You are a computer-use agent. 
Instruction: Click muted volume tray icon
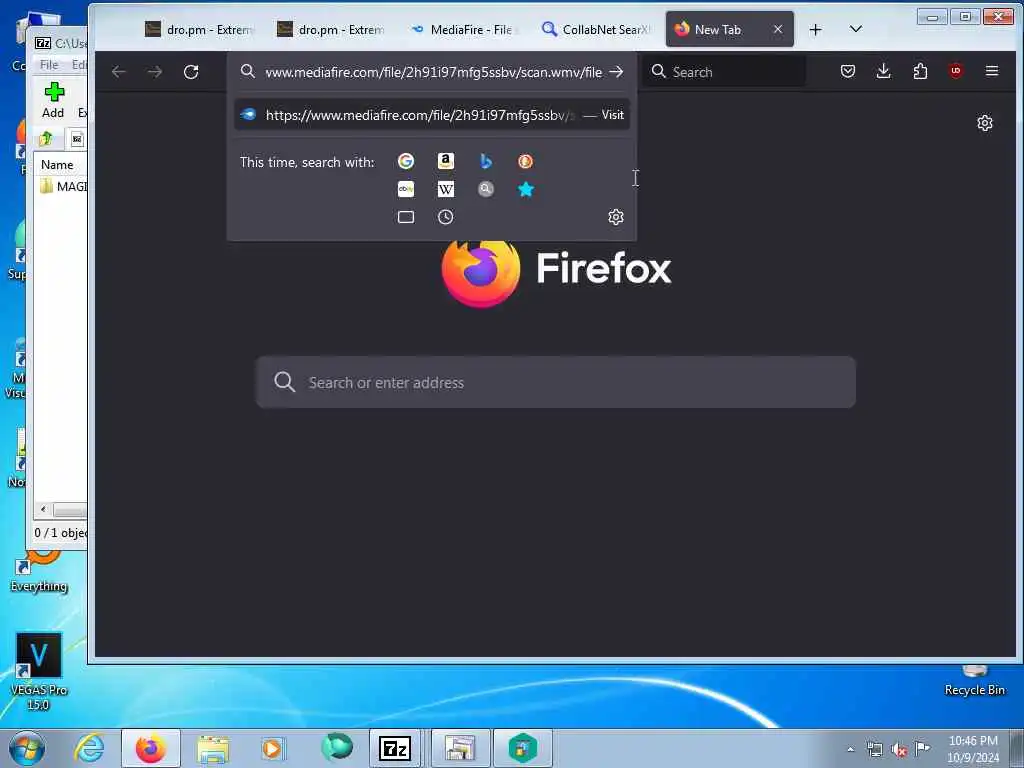pyautogui.click(x=899, y=750)
